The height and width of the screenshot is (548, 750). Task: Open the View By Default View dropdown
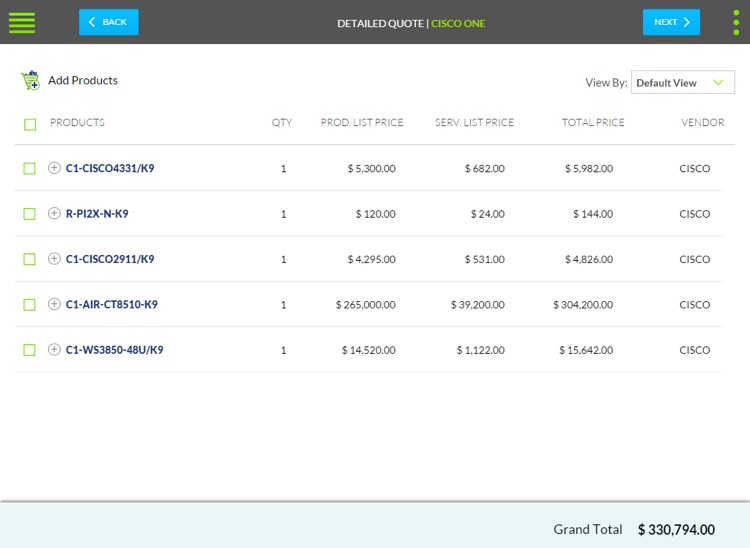click(683, 83)
